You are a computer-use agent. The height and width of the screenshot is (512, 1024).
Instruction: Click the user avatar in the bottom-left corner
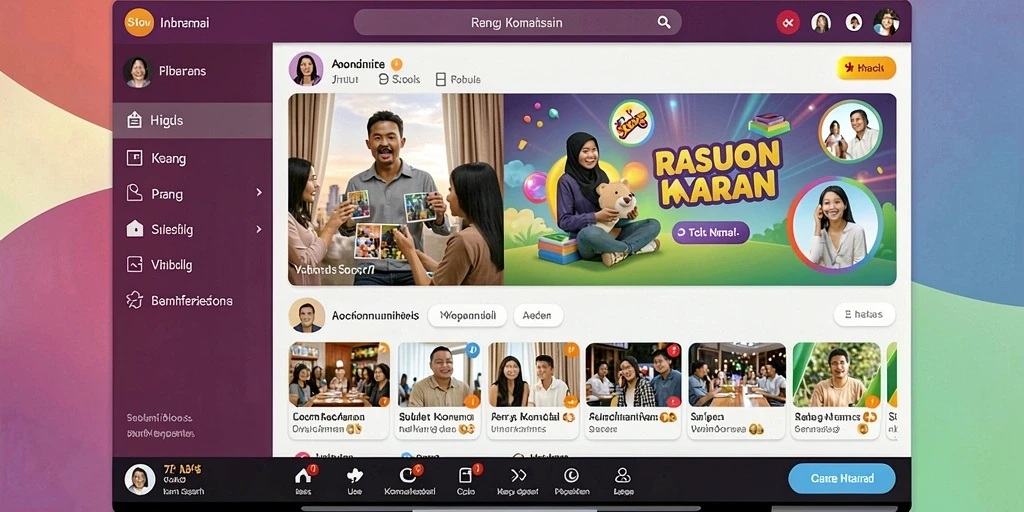point(140,479)
